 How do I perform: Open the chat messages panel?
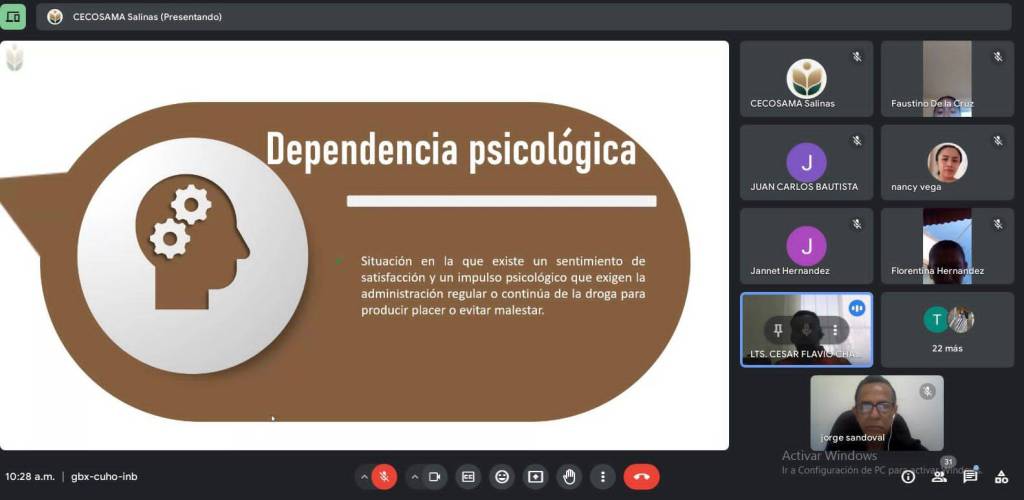point(970,477)
